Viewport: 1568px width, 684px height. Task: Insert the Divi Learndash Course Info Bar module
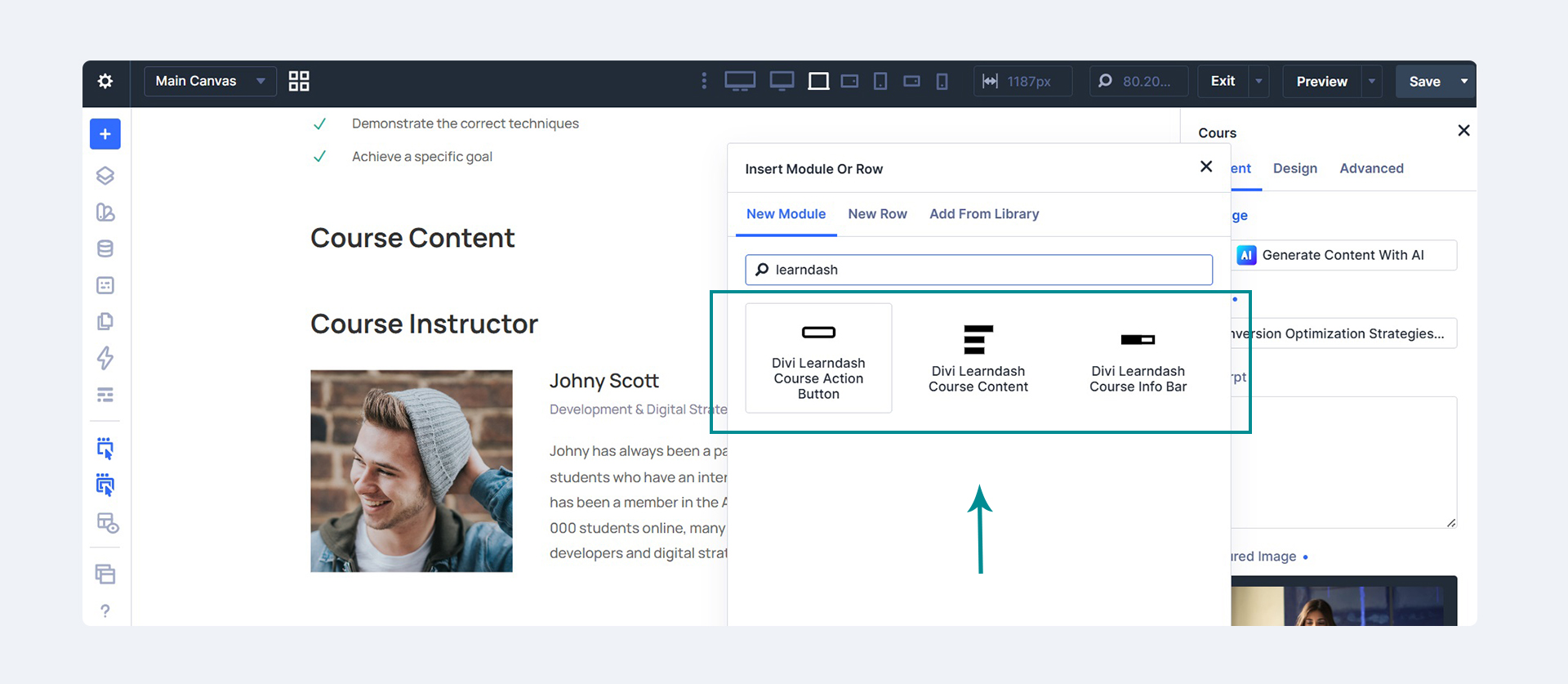pos(1138,358)
